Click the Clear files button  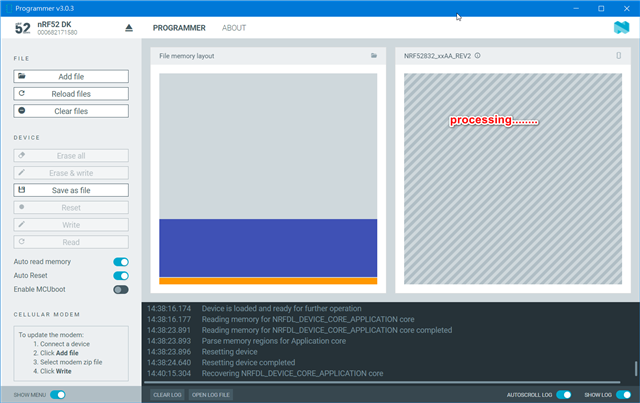click(x=71, y=111)
